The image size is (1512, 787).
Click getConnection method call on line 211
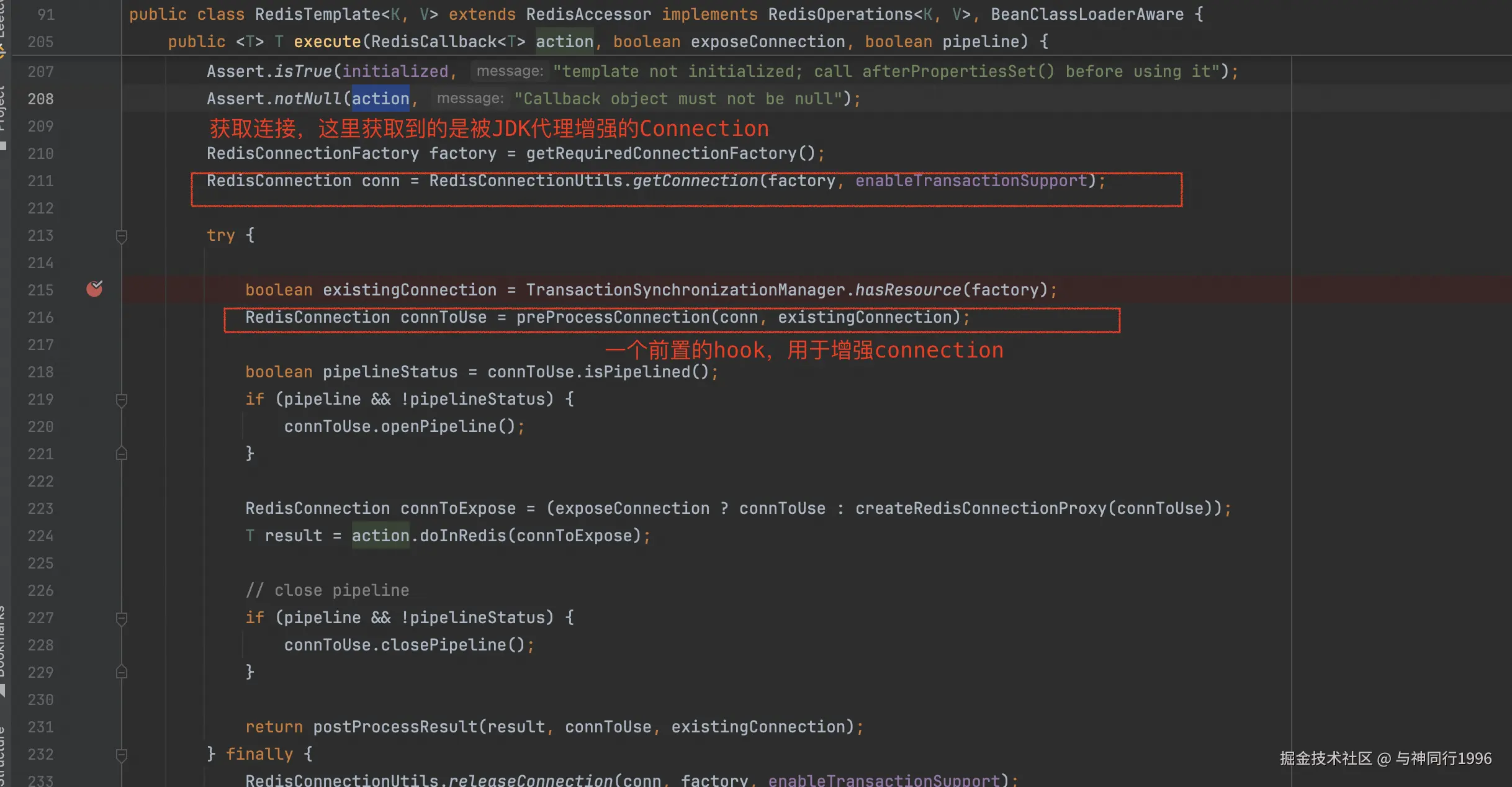695,181
